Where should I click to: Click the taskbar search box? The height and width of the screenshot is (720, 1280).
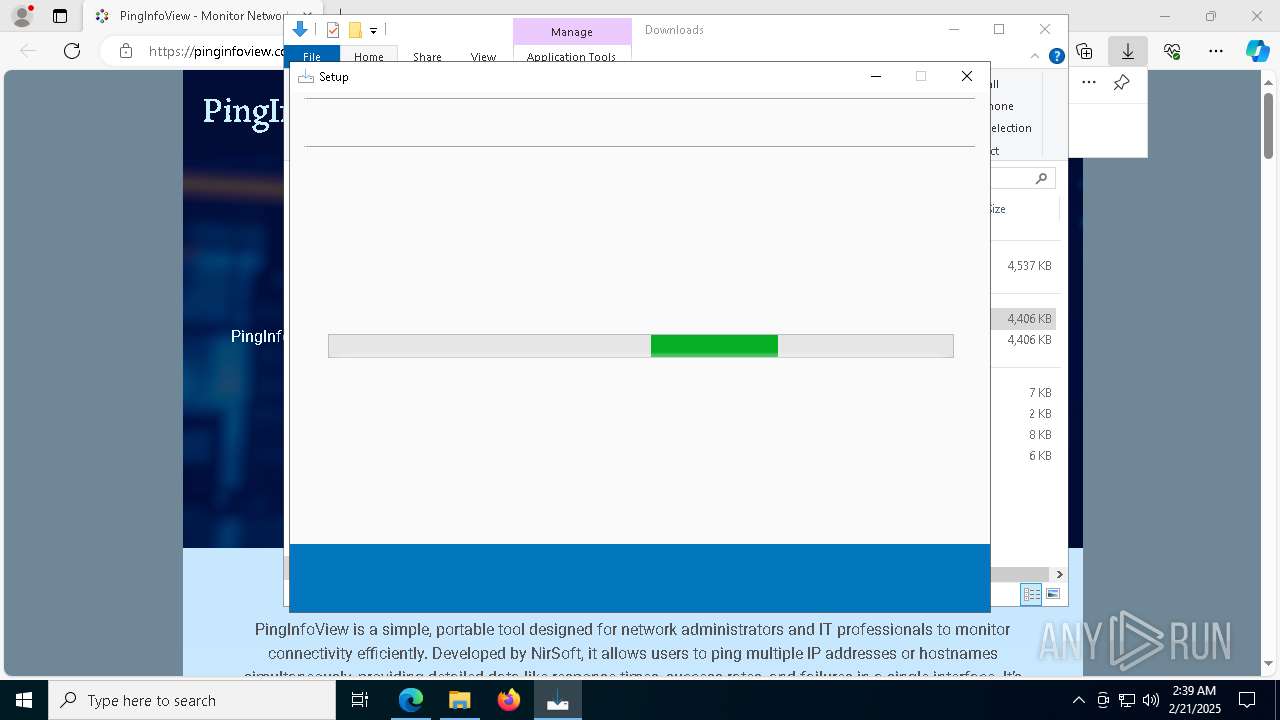pyautogui.click(x=192, y=700)
